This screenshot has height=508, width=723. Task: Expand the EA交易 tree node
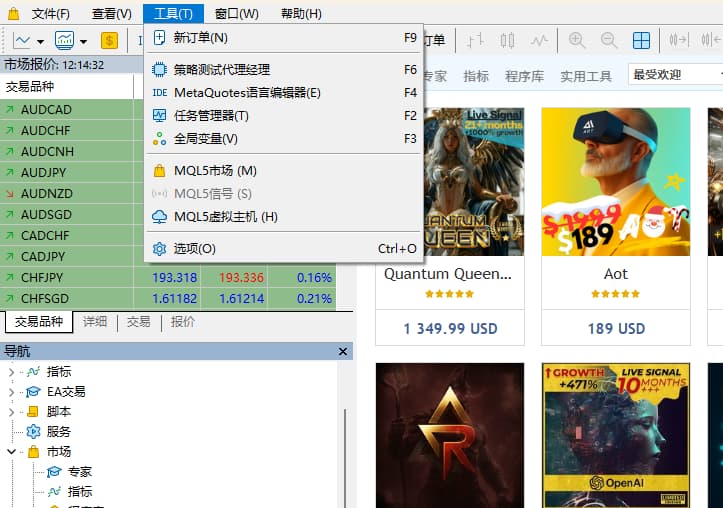click(12, 392)
